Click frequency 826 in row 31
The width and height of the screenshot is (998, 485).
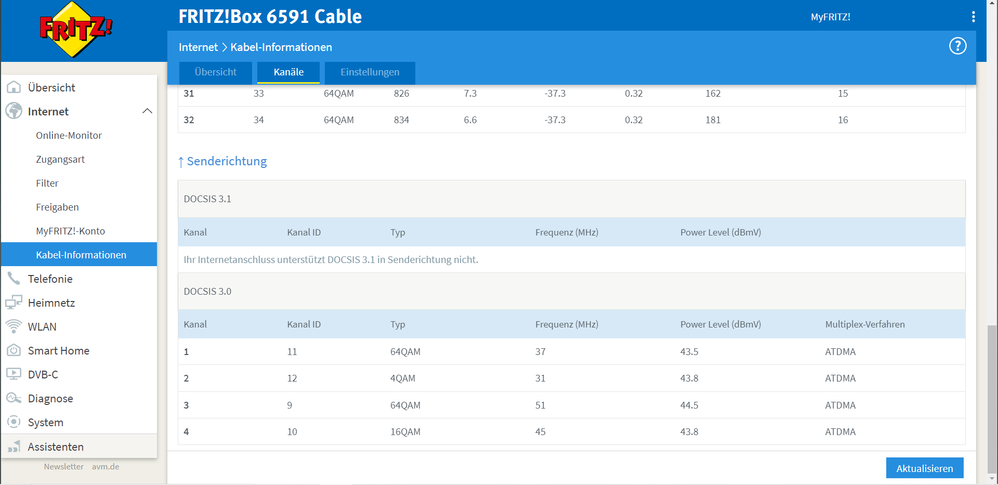[x=401, y=94]
